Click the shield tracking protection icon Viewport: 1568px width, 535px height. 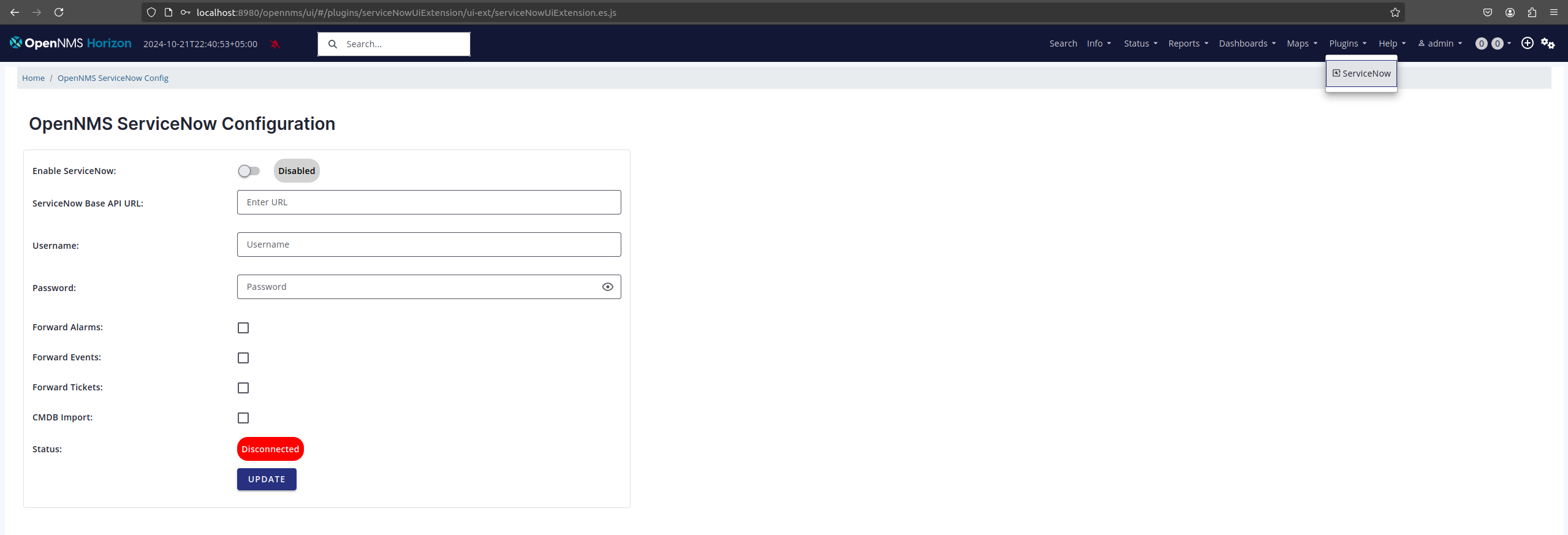(151, 12)
